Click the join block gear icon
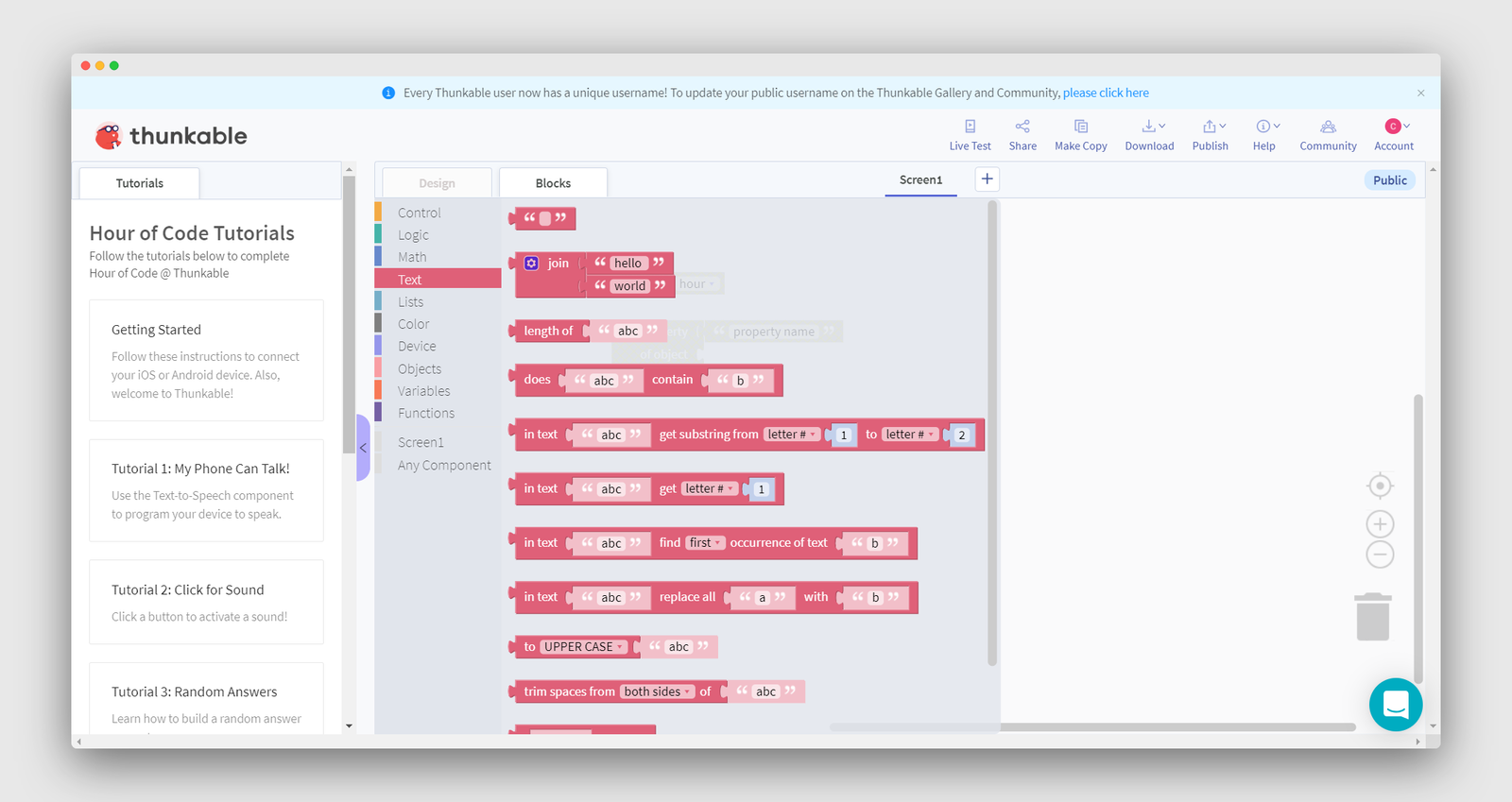Screen dimensions: 1512x802 pyautogui.click(x=531, y=264)
